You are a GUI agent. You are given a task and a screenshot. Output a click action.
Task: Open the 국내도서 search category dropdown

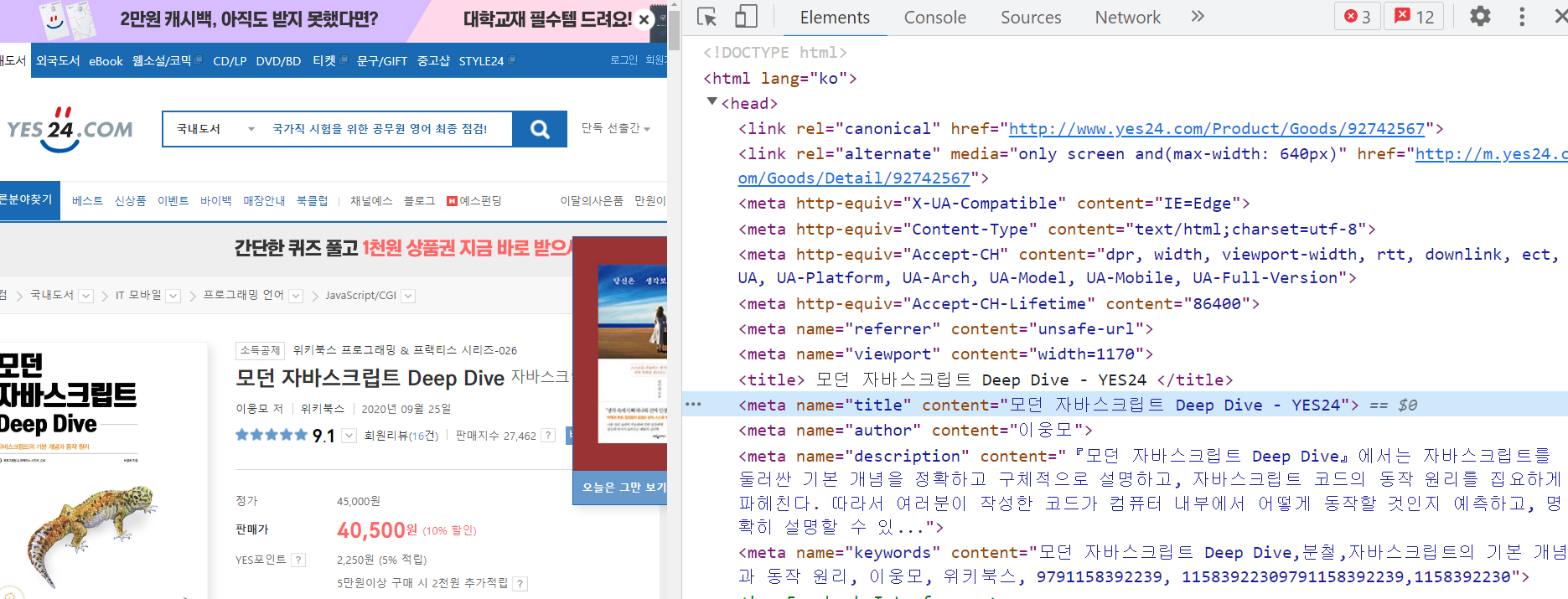tap(215, 129)
